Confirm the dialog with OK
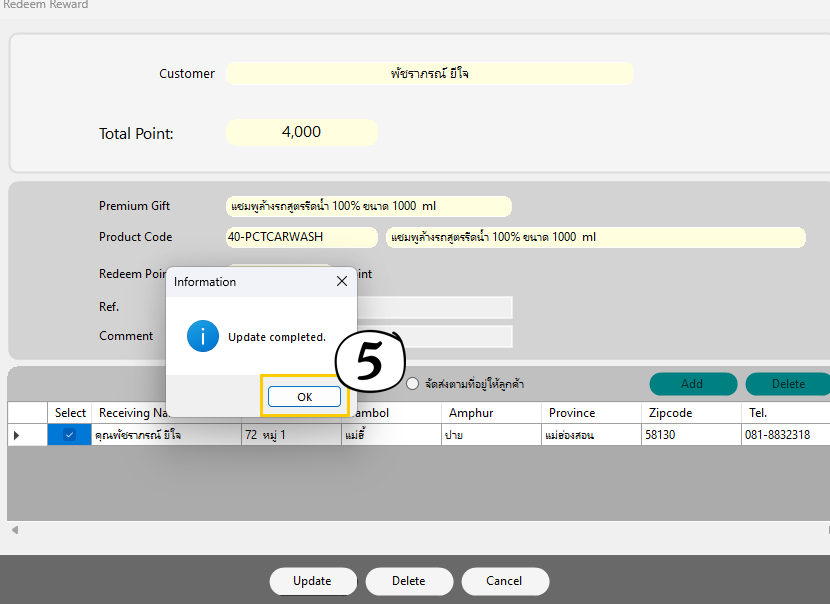Viewport: 830px width, 604px height. tap(304, 396)
